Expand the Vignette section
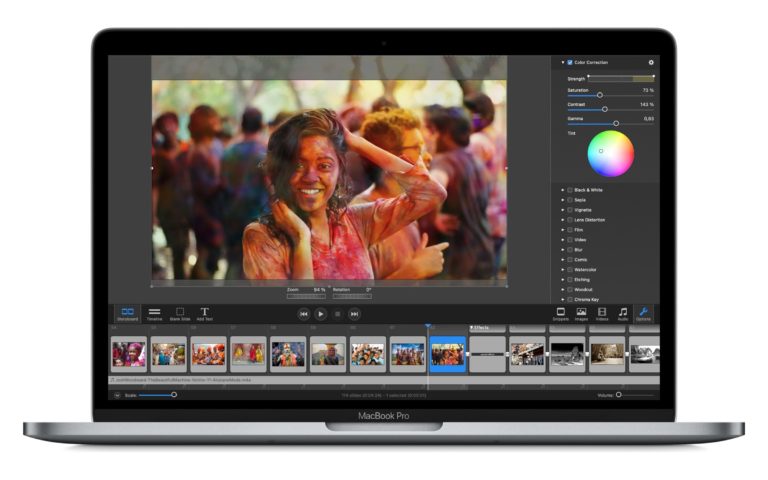The width and height of the screenshot is (768, 480). [x=563, y=210]
